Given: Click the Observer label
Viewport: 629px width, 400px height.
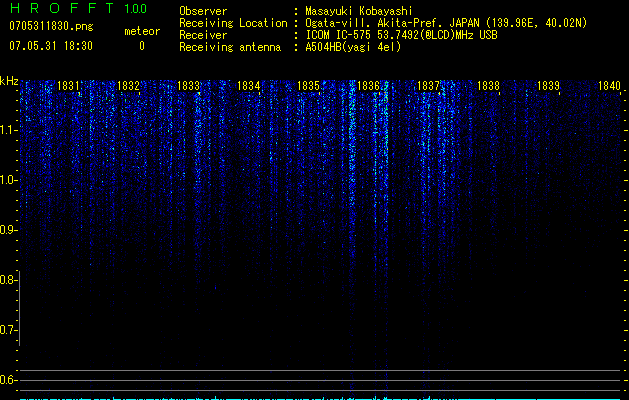Looking at the screenshot, I should [203, 11].
